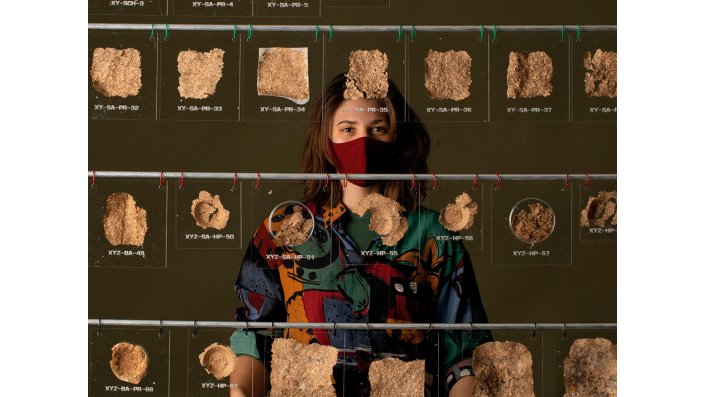
Task: Click the XY-SA-PR-34 sample on white backing
Action: [x=283, y=75]
